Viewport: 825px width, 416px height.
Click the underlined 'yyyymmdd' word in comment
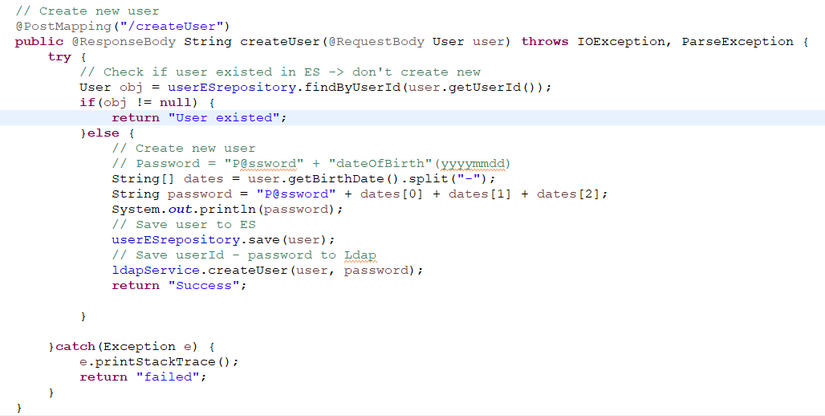[x=473, y=164]
